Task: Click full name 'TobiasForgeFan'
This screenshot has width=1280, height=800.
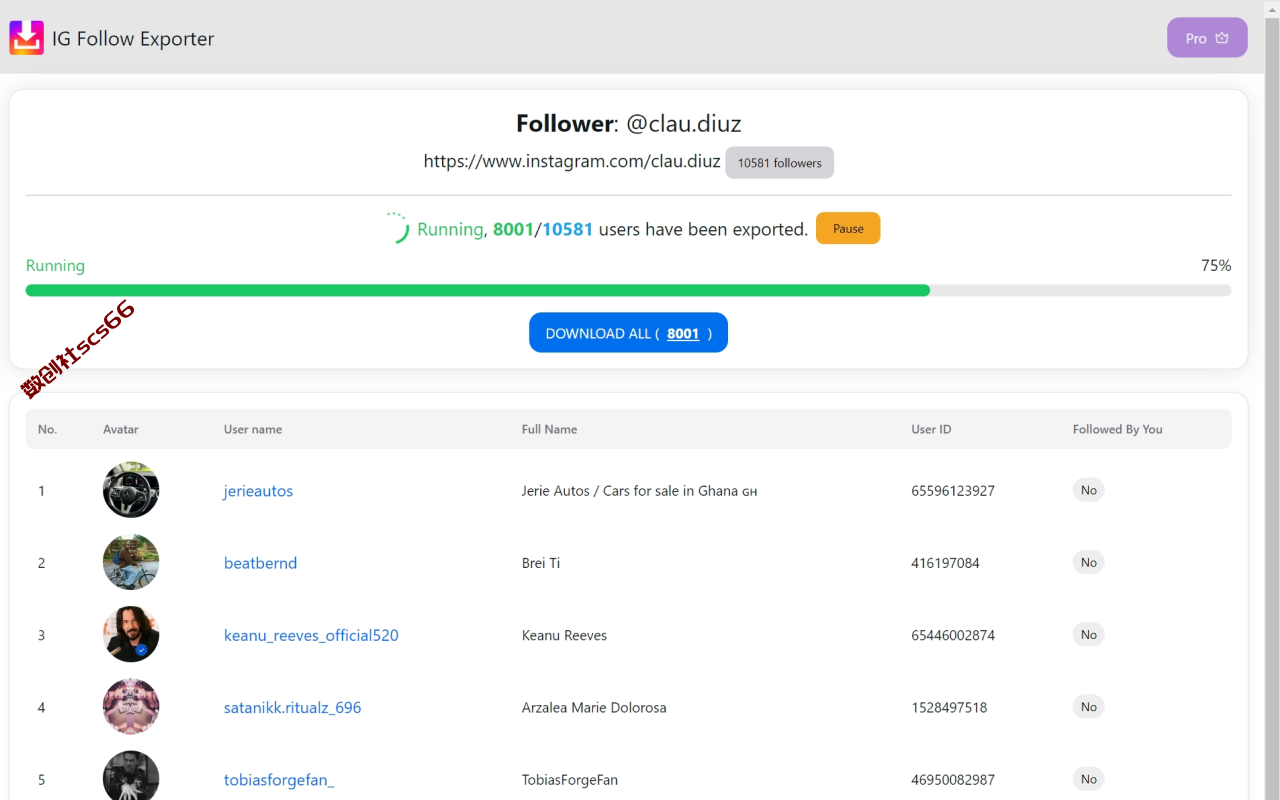Action: click(570, 779)
